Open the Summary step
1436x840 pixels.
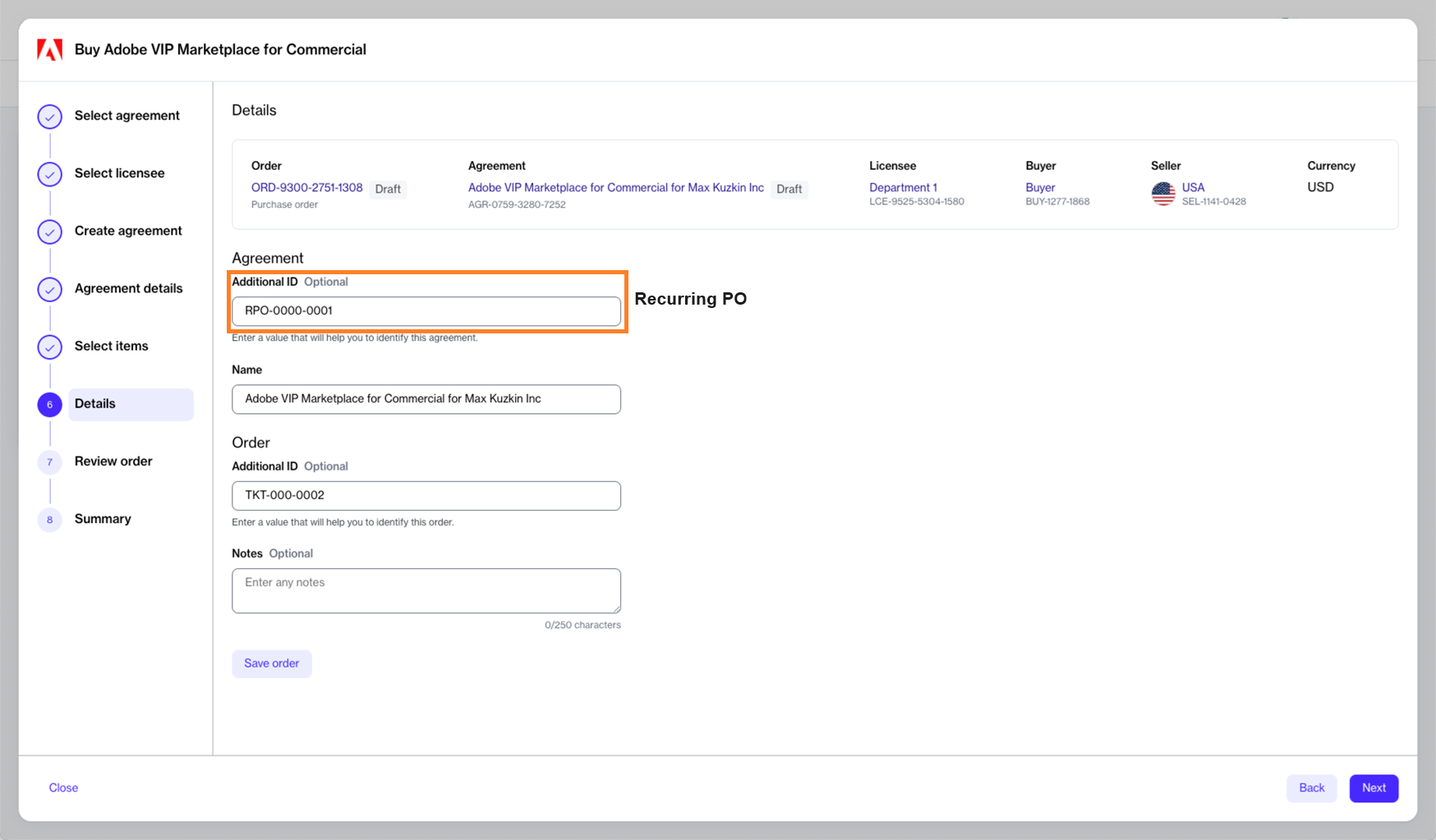coord(103,519)
